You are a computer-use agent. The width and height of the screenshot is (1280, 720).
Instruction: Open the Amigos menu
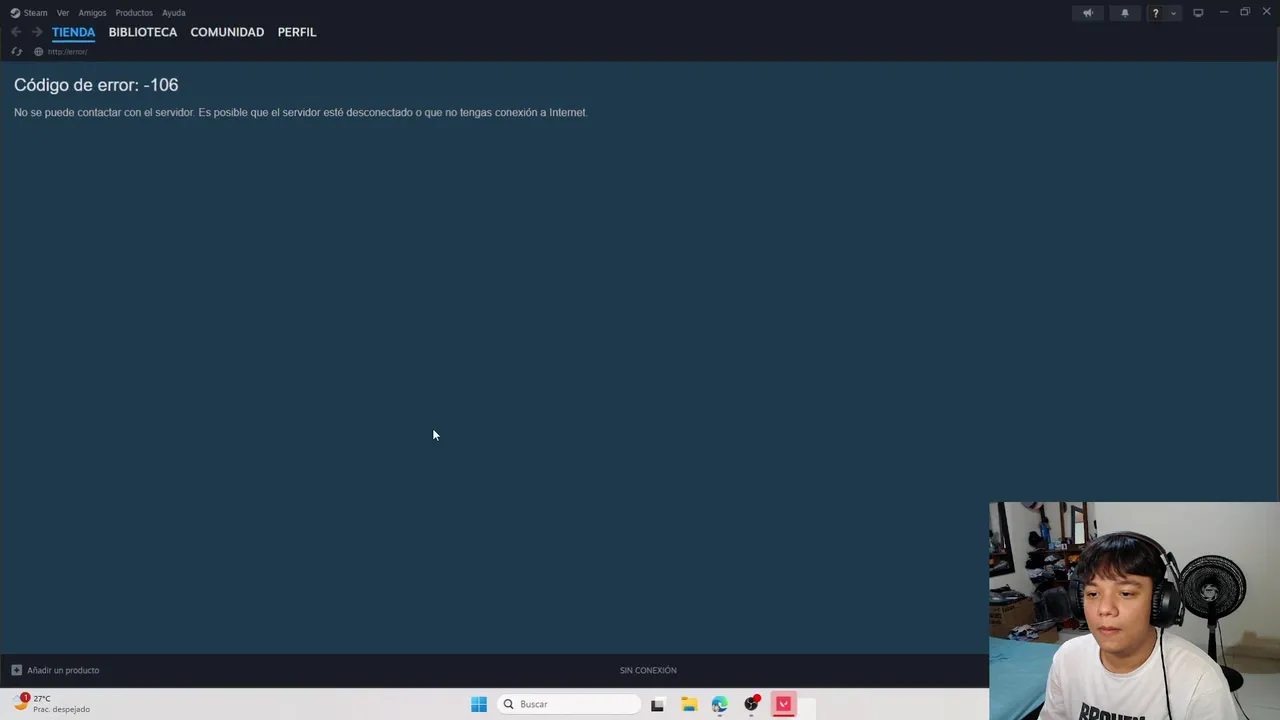[92, 13]
